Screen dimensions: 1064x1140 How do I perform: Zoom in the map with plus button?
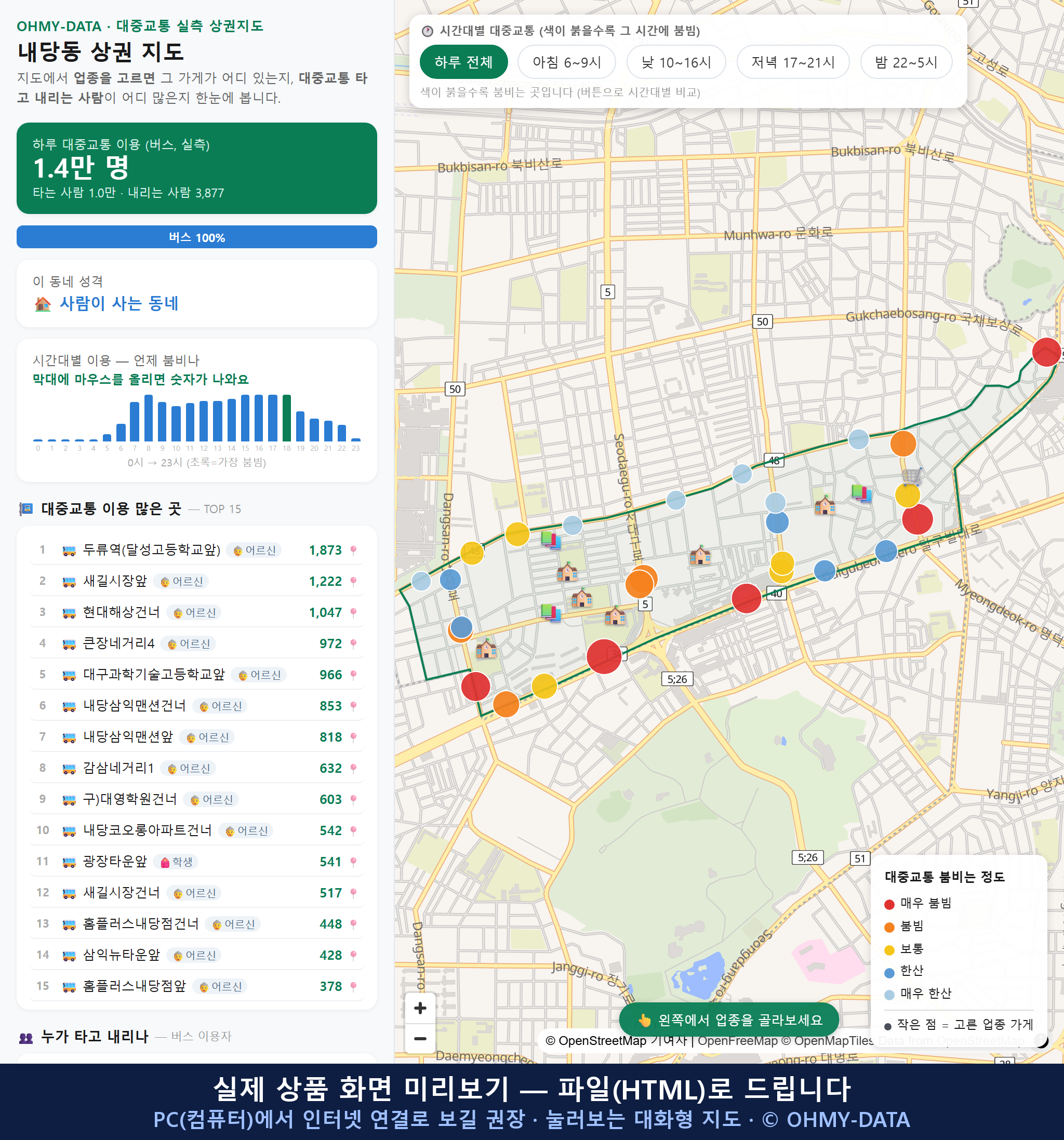point(420,1008)
